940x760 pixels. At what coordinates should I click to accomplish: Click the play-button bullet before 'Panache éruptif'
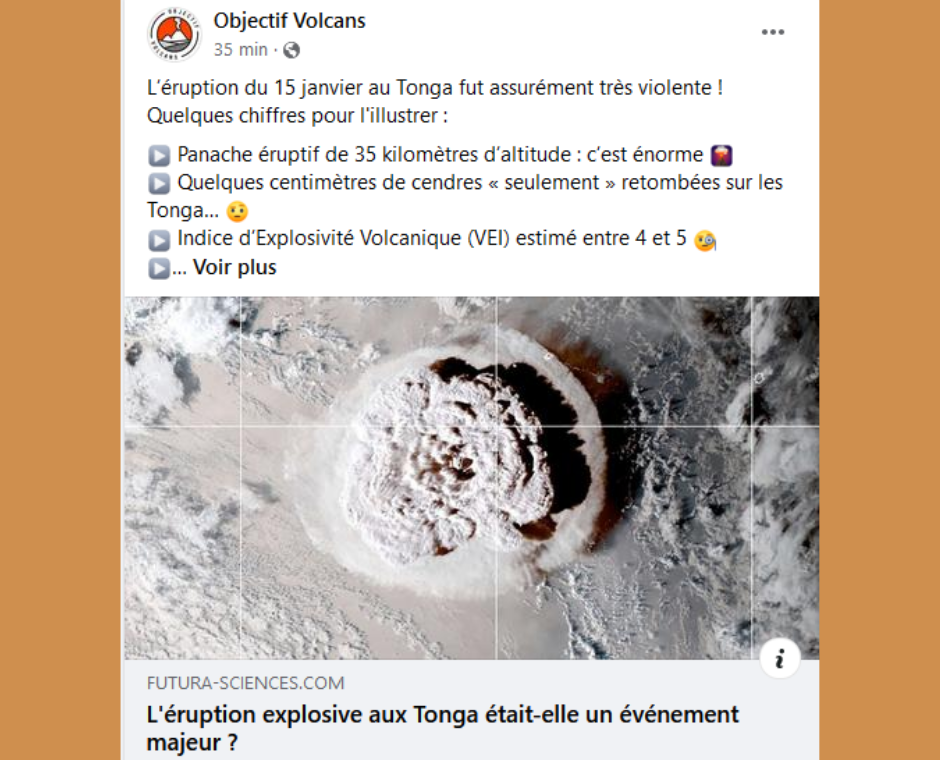coord(159,156)
